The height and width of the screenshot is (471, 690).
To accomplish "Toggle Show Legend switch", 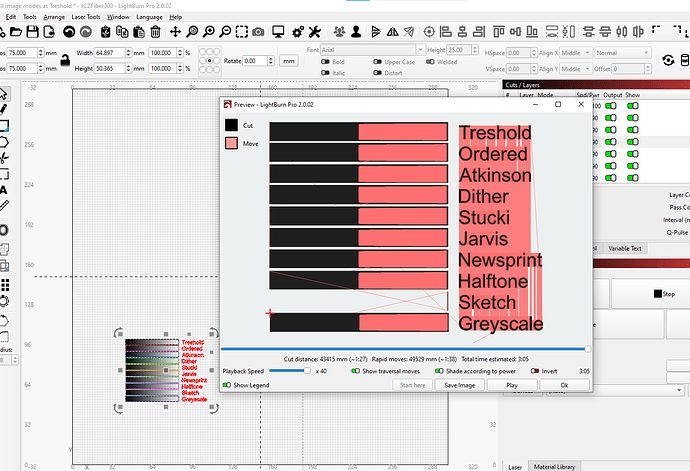I will (227, 385).
